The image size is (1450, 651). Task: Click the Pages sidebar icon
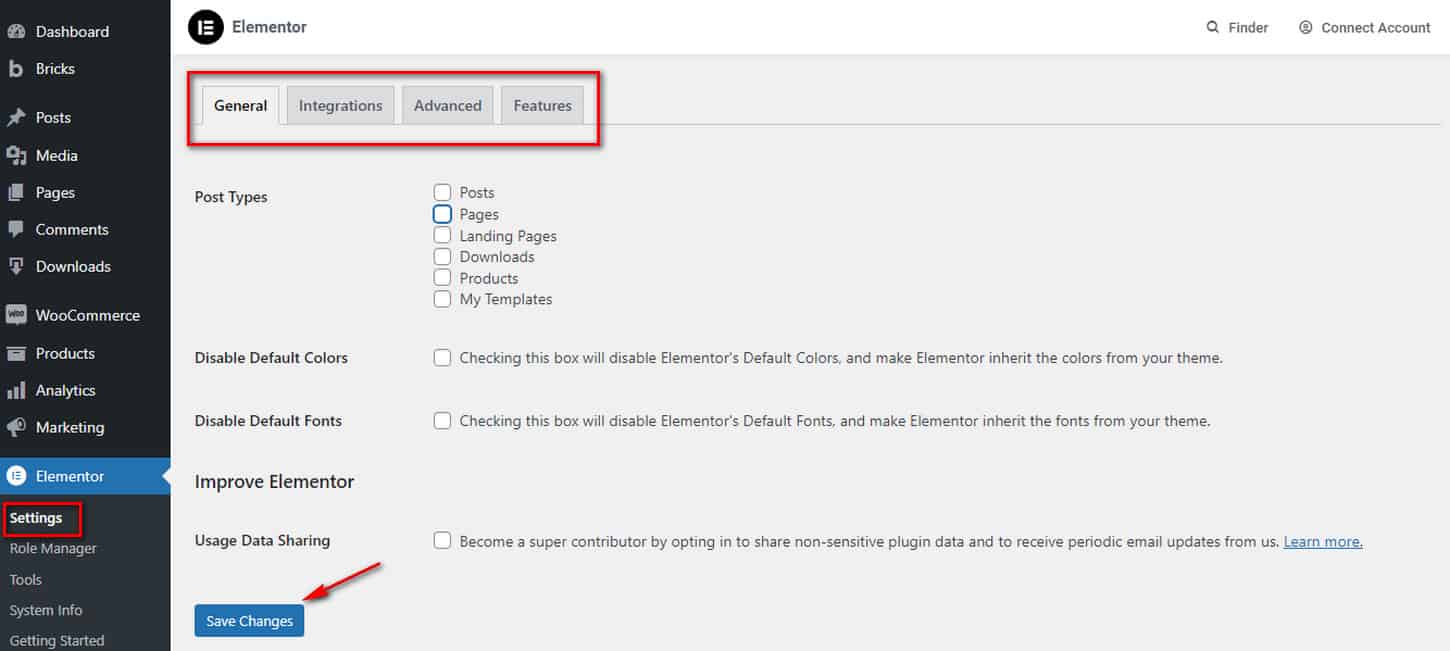(x=16, y=192)
